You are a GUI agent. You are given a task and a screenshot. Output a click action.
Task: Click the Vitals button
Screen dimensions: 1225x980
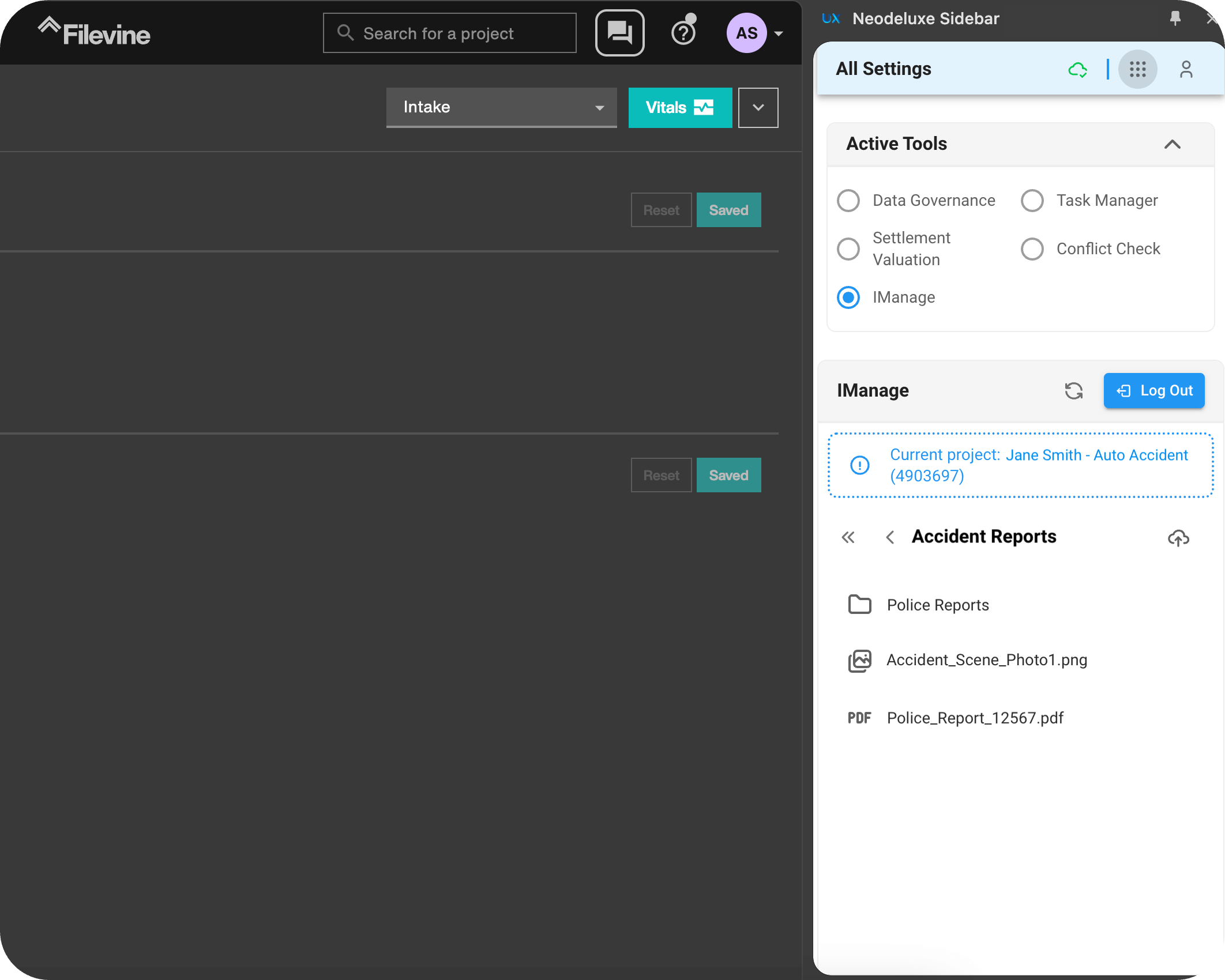680,107
